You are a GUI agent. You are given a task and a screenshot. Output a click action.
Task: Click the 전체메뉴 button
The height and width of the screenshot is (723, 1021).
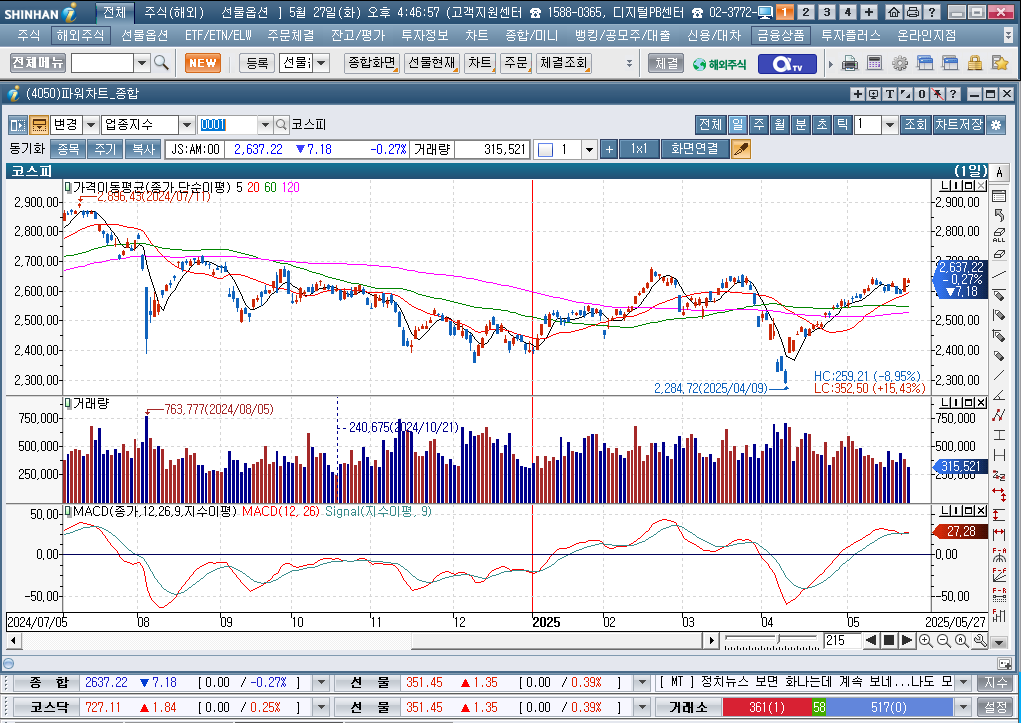(x=38, y=63)
